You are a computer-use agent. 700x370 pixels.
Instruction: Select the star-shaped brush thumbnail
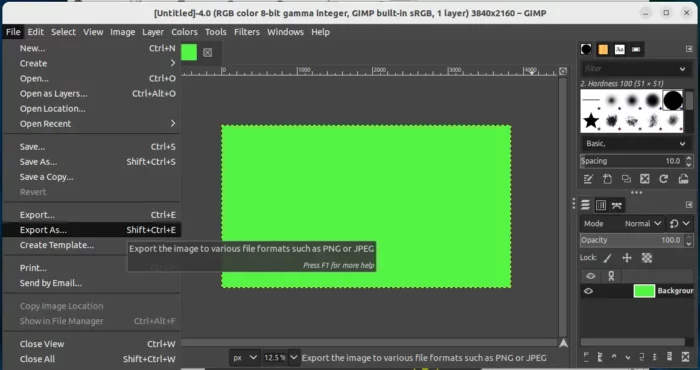591,121
